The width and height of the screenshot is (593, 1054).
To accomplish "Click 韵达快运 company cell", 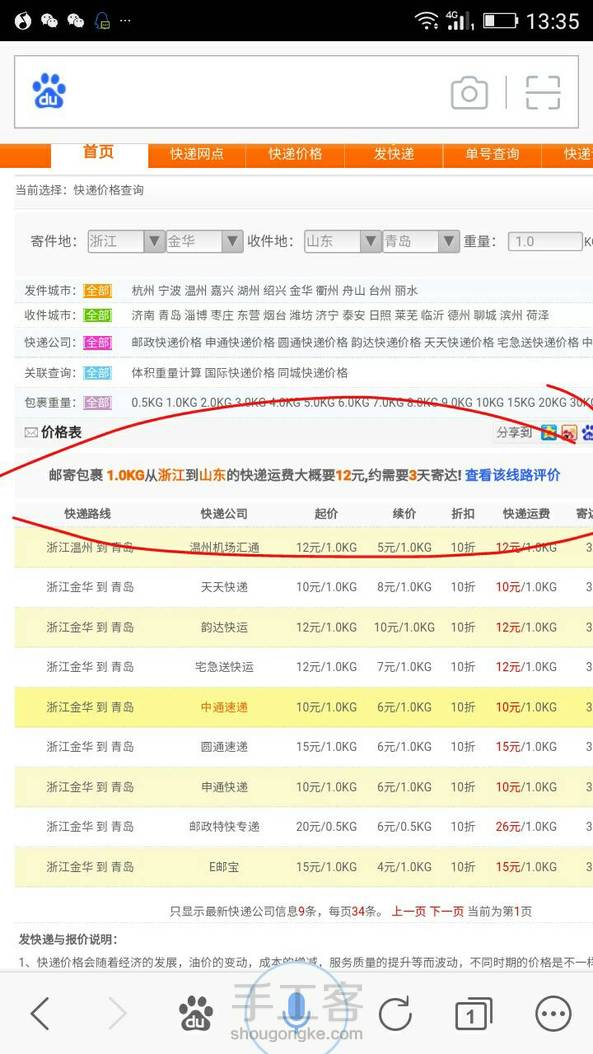I will click(x=224, y=627).
